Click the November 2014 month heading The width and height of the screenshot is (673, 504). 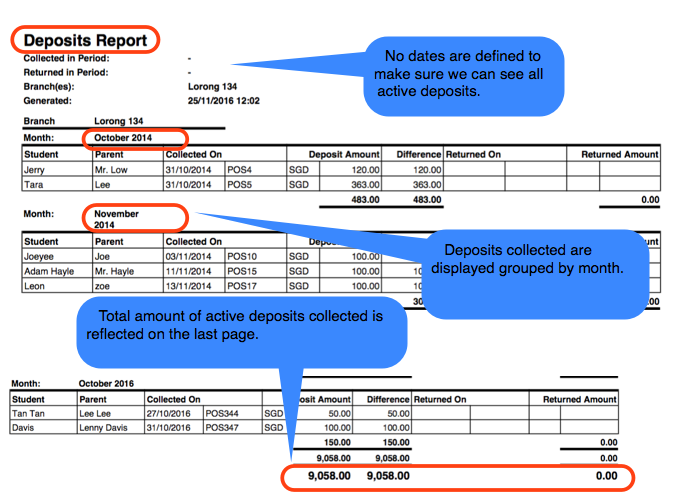pyautogui.click(x=116, y=219)
